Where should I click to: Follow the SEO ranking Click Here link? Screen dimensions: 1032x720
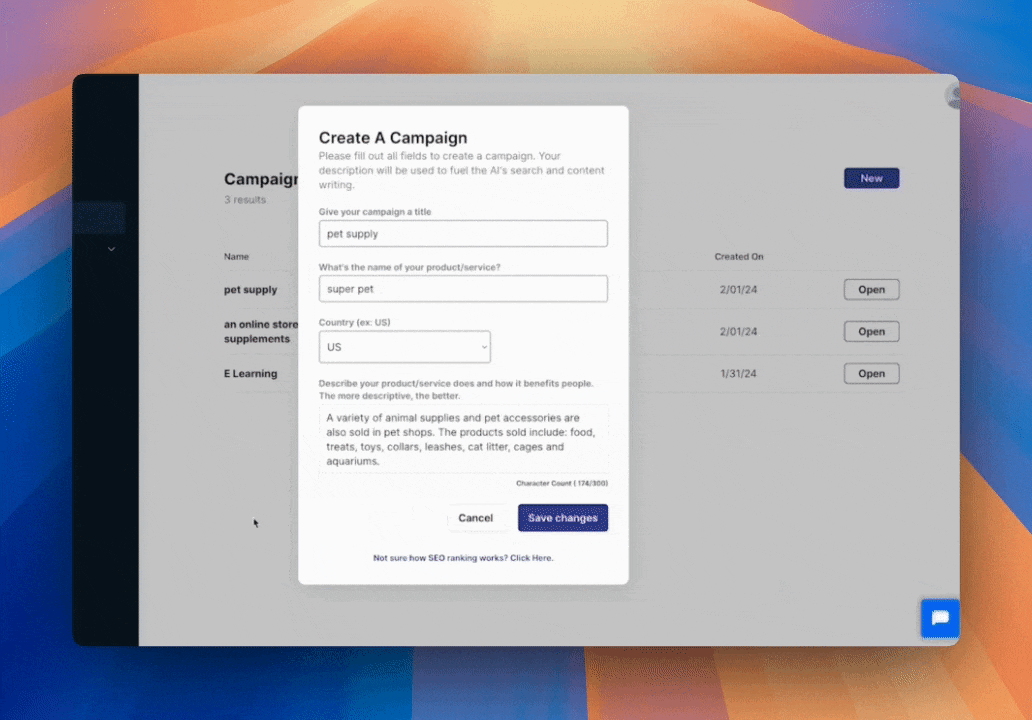coord(531,558)
